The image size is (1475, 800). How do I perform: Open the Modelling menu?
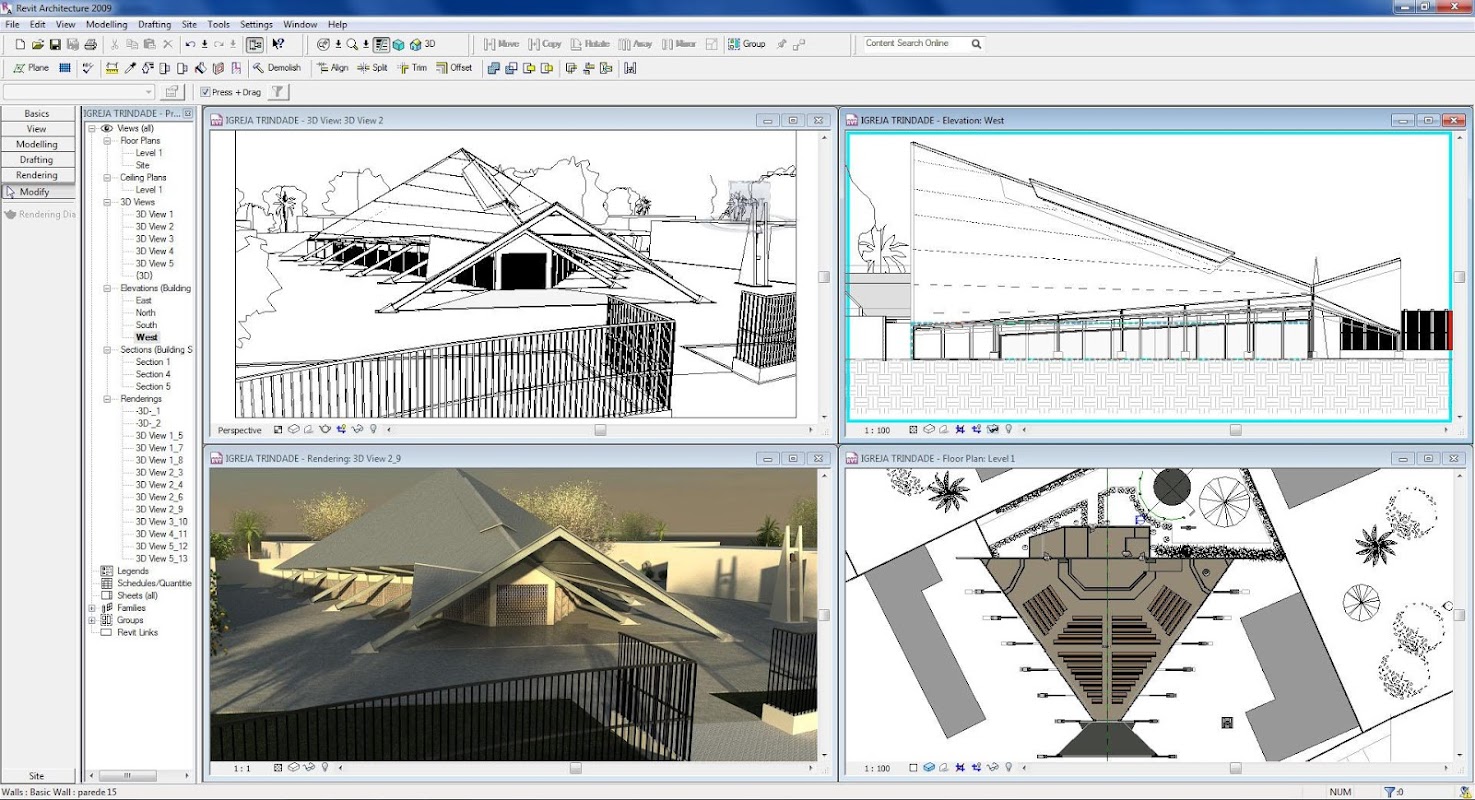tap(106, 24)
